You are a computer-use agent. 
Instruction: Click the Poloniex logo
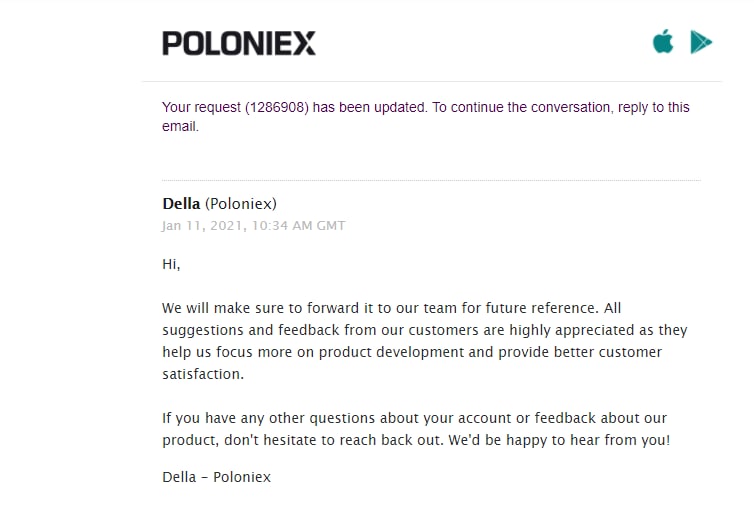point(239,43)
